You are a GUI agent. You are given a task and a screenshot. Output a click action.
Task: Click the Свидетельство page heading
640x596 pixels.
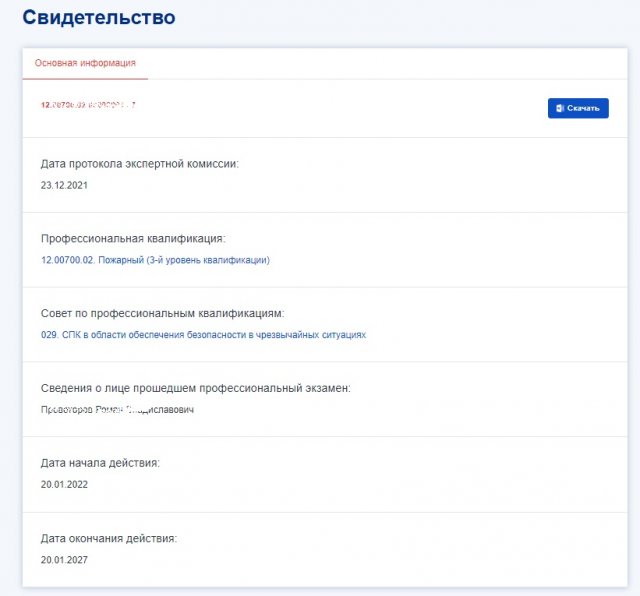(x=98, y=18)
